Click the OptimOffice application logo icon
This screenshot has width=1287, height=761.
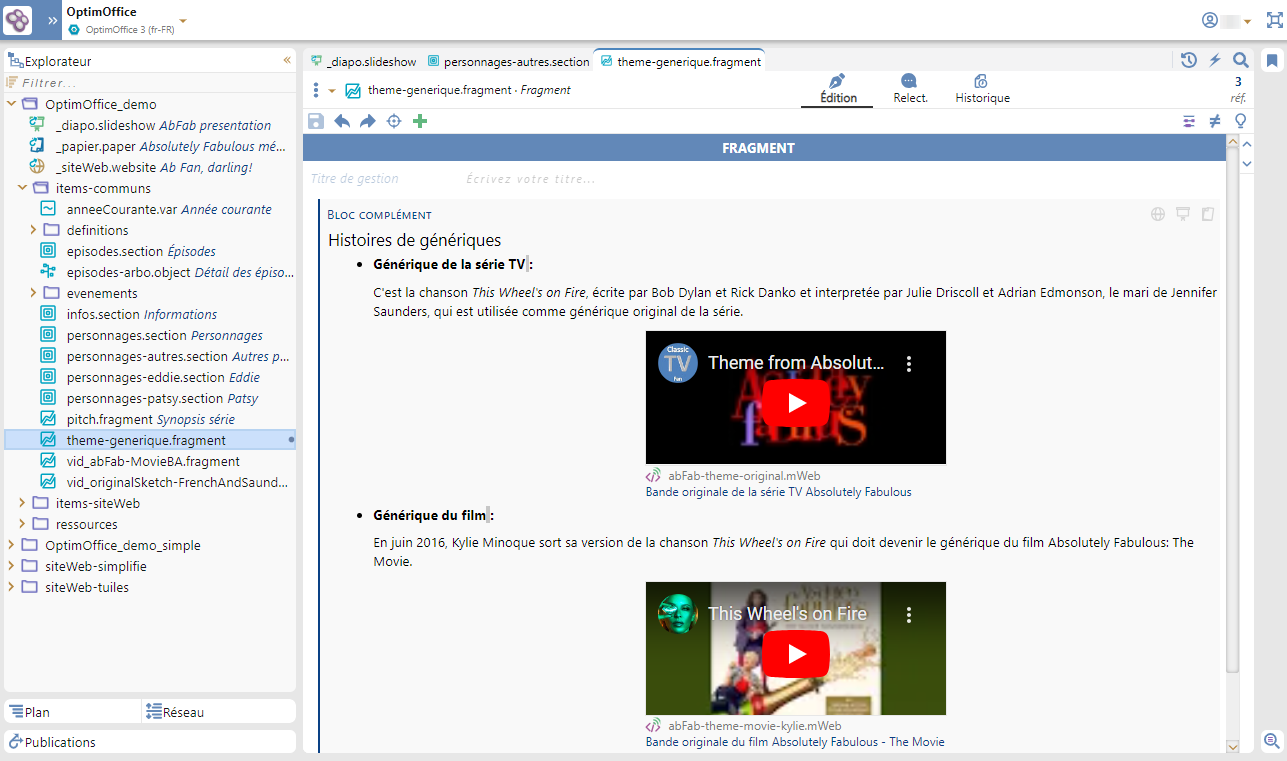tap(18, 20)
